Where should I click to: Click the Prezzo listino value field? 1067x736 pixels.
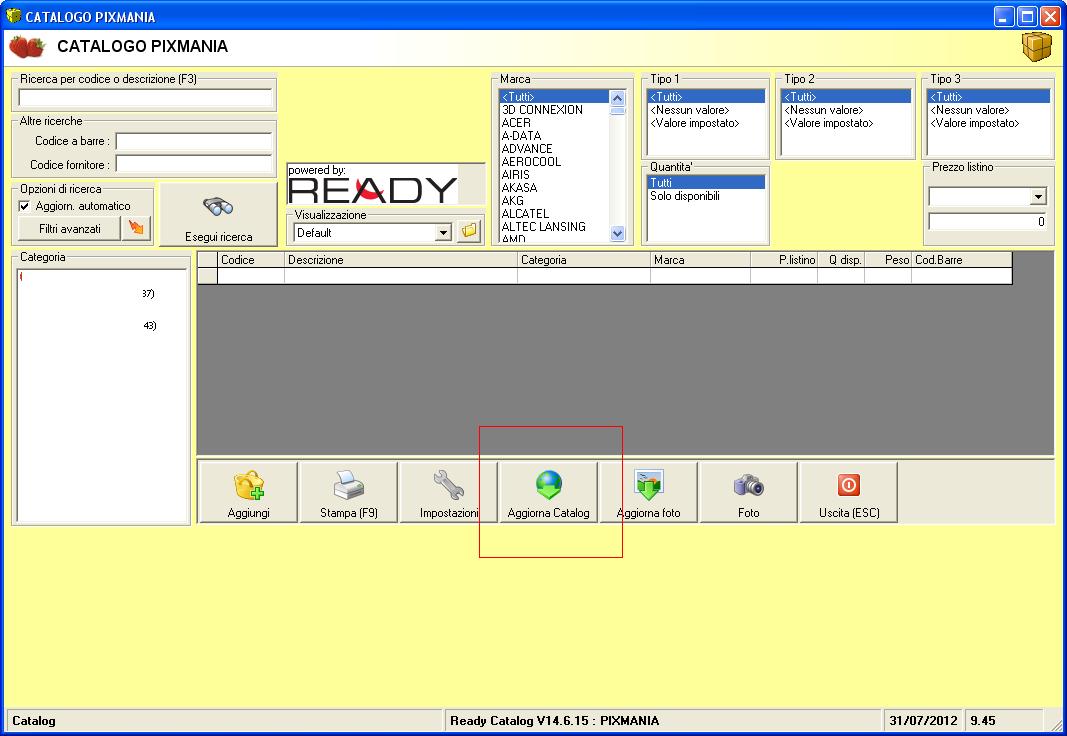[x=987, y=221]
